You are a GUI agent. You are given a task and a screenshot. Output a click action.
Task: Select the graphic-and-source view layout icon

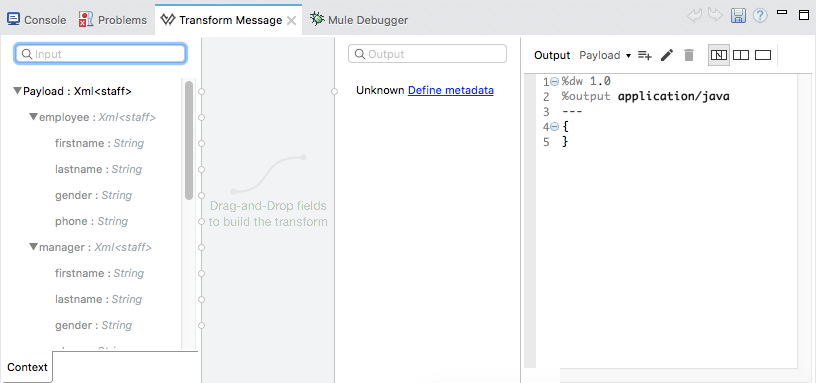[719, 55]
